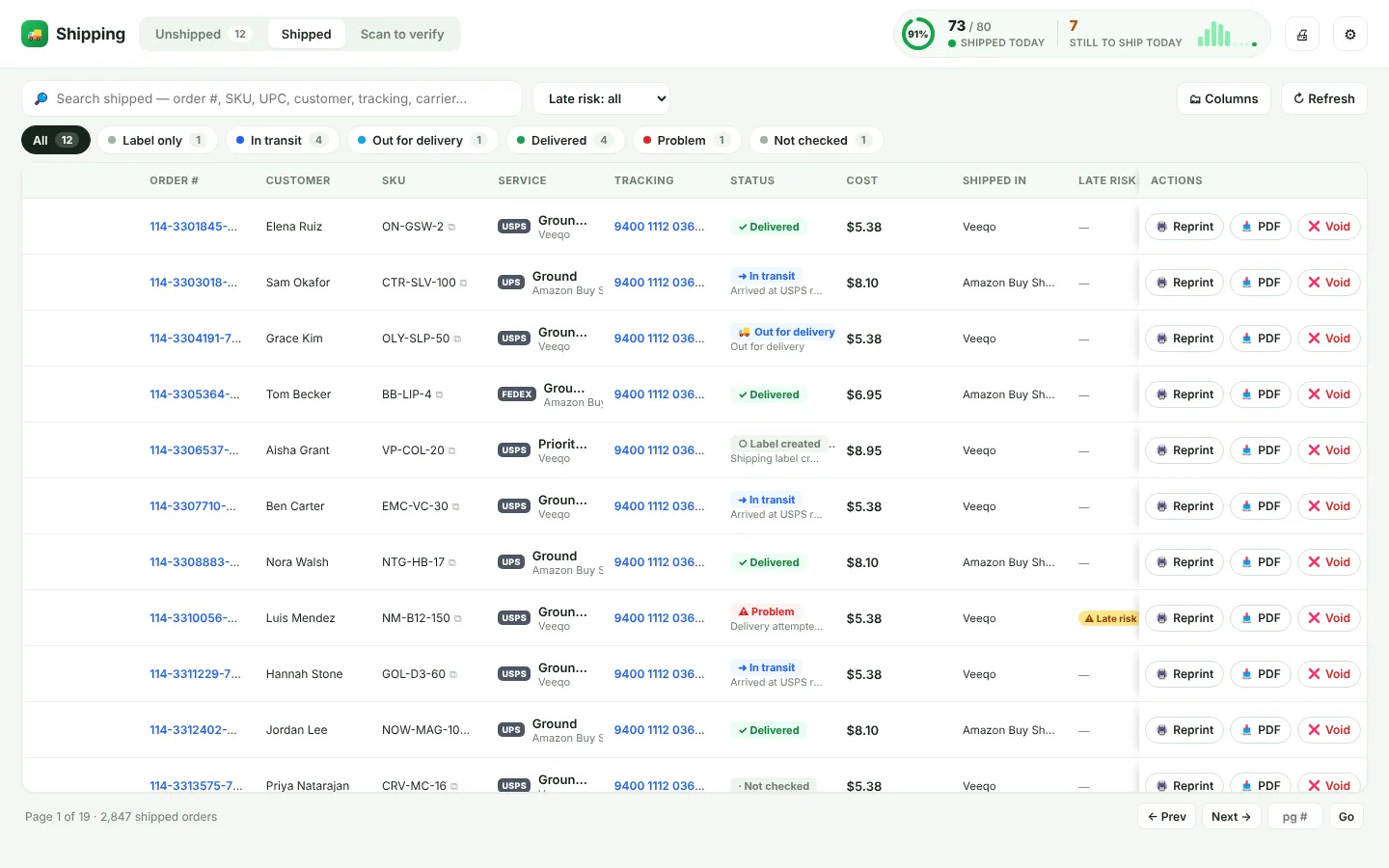
Task: Open order link 114-3305364 for Tom Becker
Action: (x=195, y=394)
